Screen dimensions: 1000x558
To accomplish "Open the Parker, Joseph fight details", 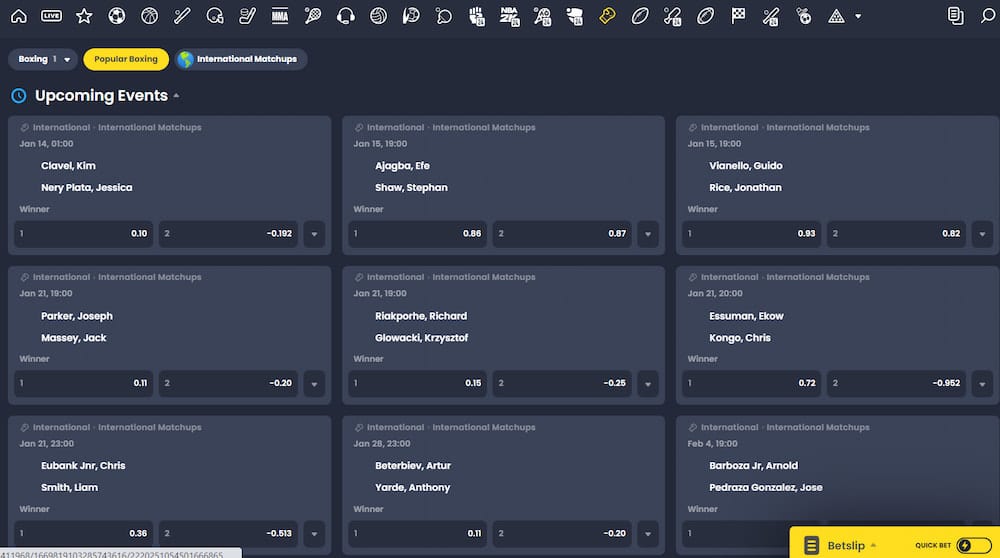I will [x=77, y=316].
